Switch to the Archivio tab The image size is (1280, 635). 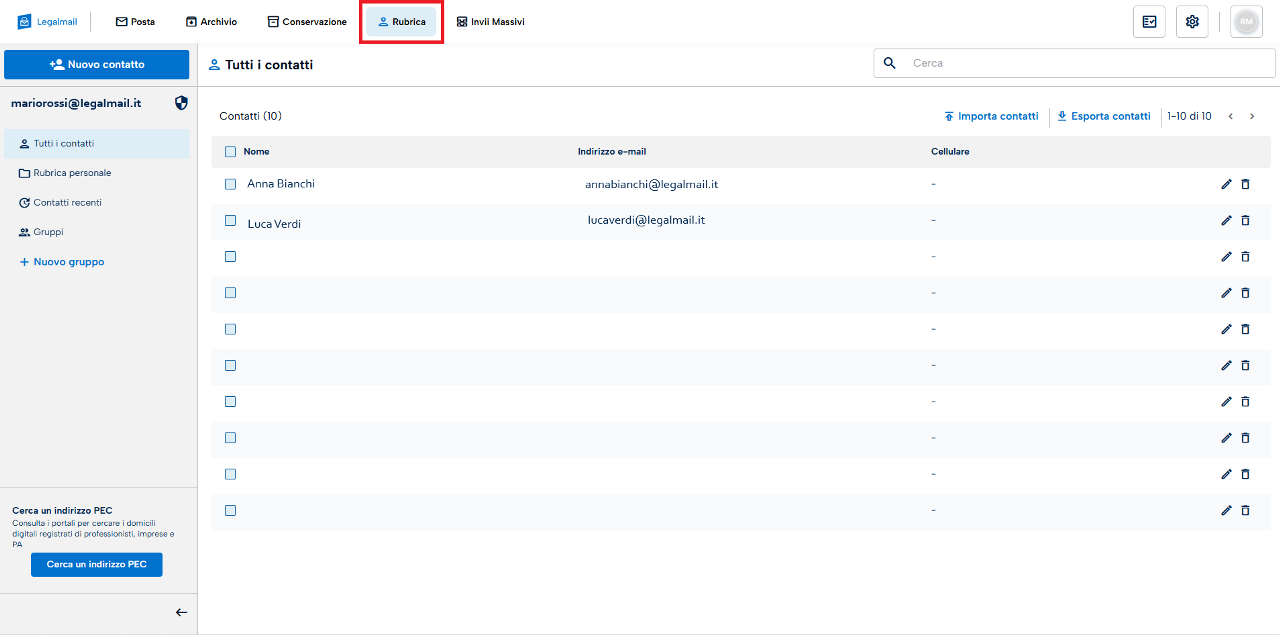211,22
